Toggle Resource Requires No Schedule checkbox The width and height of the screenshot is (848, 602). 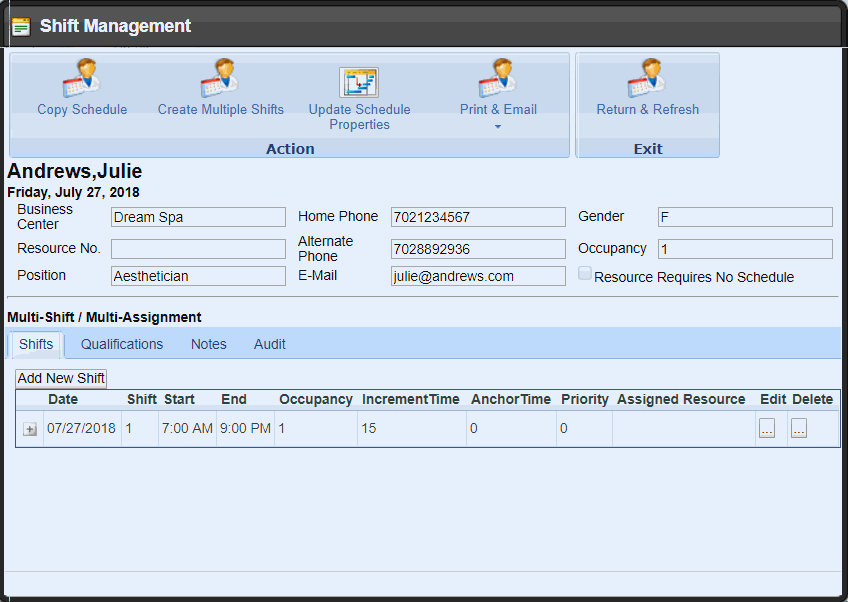(x=585, y=273)
